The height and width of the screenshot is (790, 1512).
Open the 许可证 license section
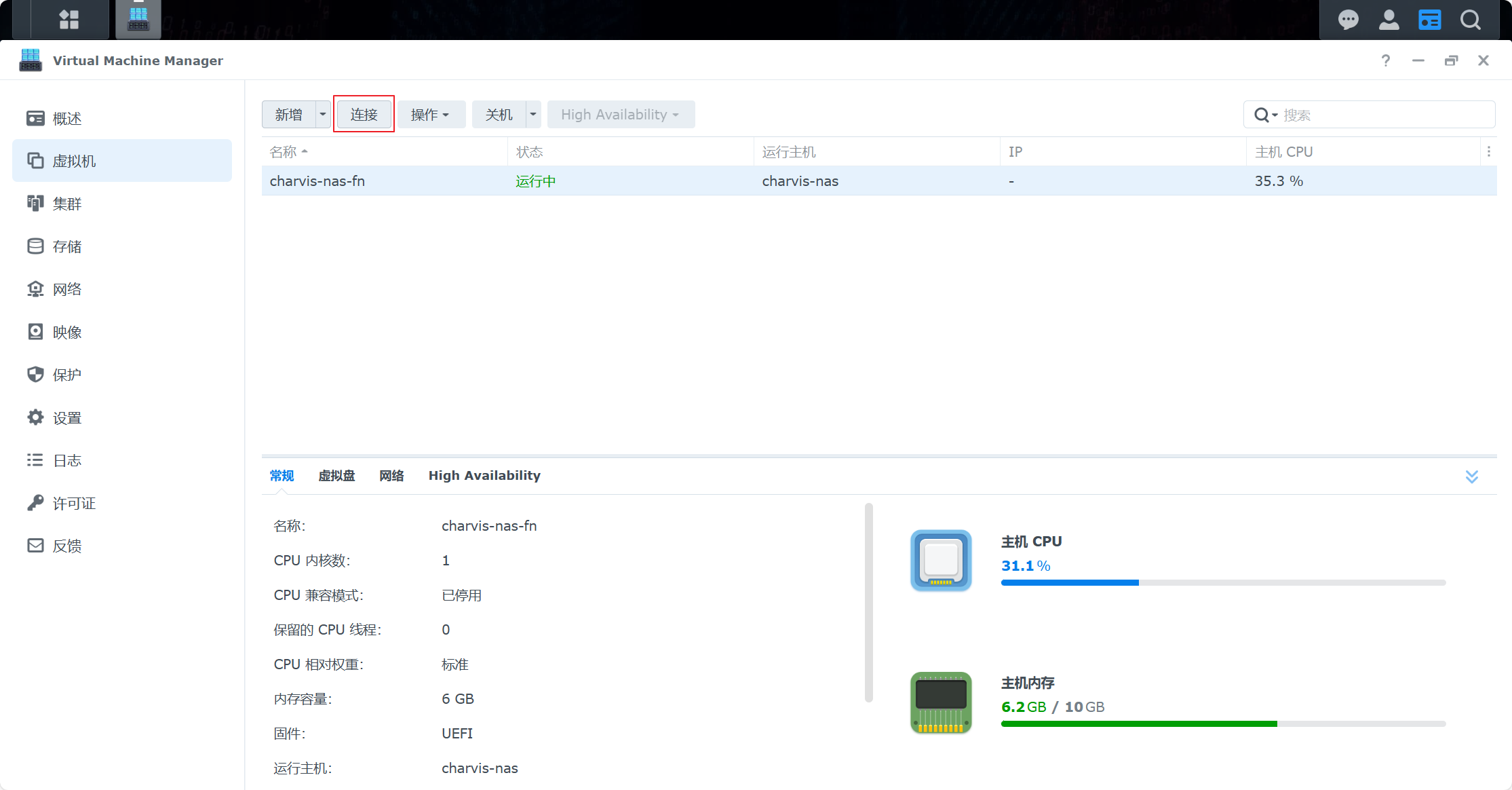tap(74, 503)
